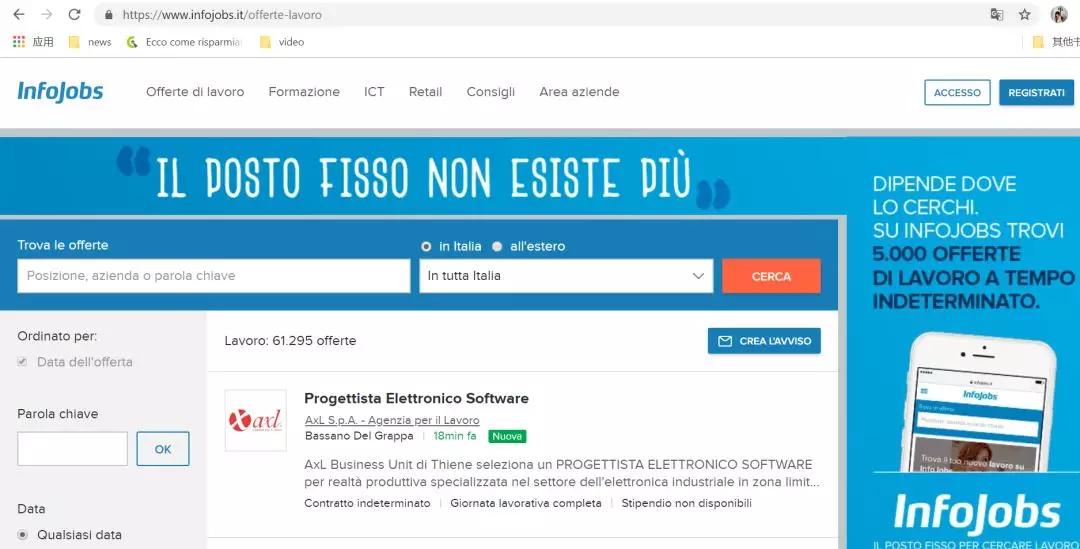Click the ACCESSO button
This screenshot has width=1080, height=549.
[957, 92]
